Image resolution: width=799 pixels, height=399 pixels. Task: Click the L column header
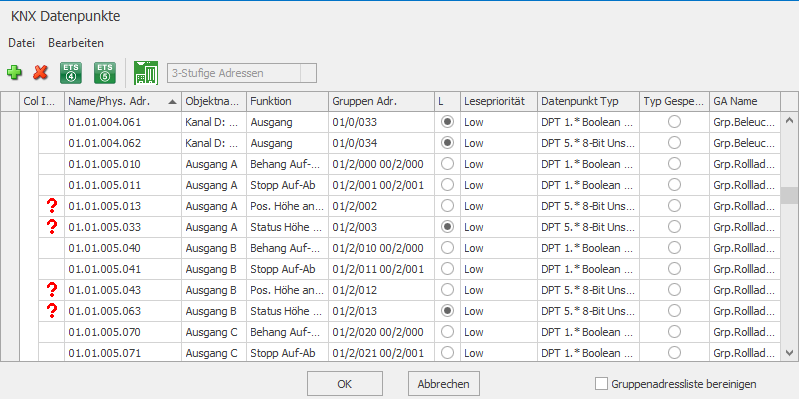point(448,101)
